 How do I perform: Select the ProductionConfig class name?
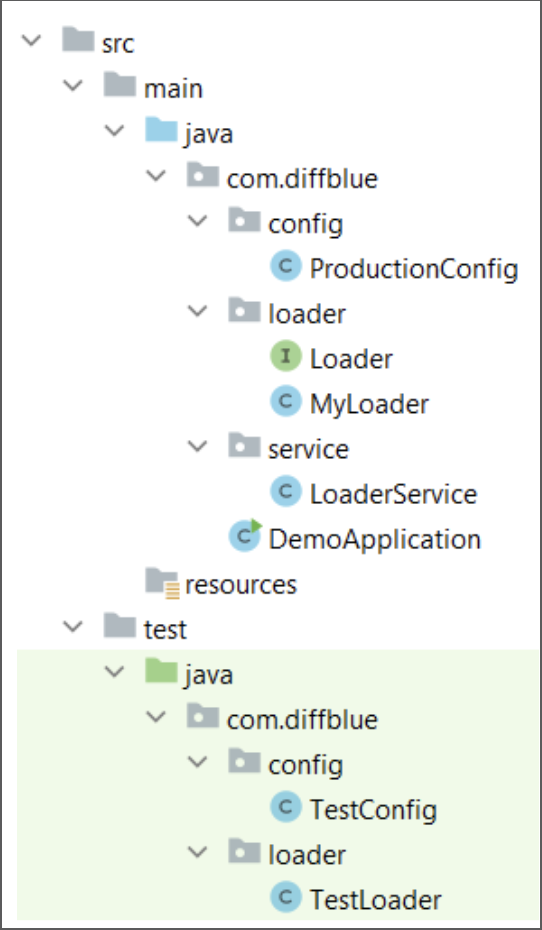(414, 269)
